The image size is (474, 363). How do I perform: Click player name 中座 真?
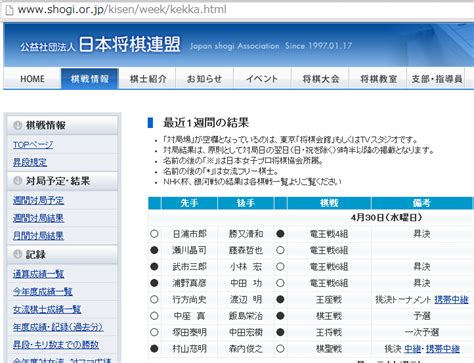[189, 316]
